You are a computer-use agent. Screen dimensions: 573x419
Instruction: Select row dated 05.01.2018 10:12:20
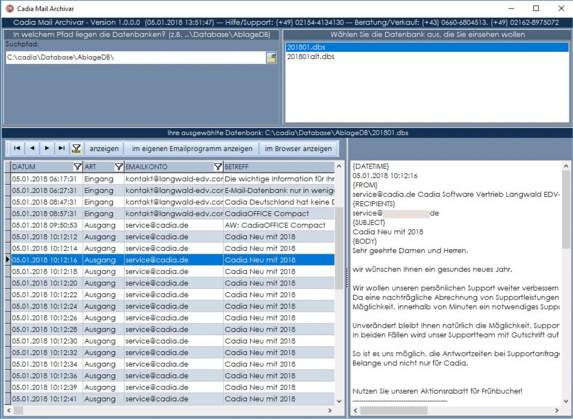(172, 283)
